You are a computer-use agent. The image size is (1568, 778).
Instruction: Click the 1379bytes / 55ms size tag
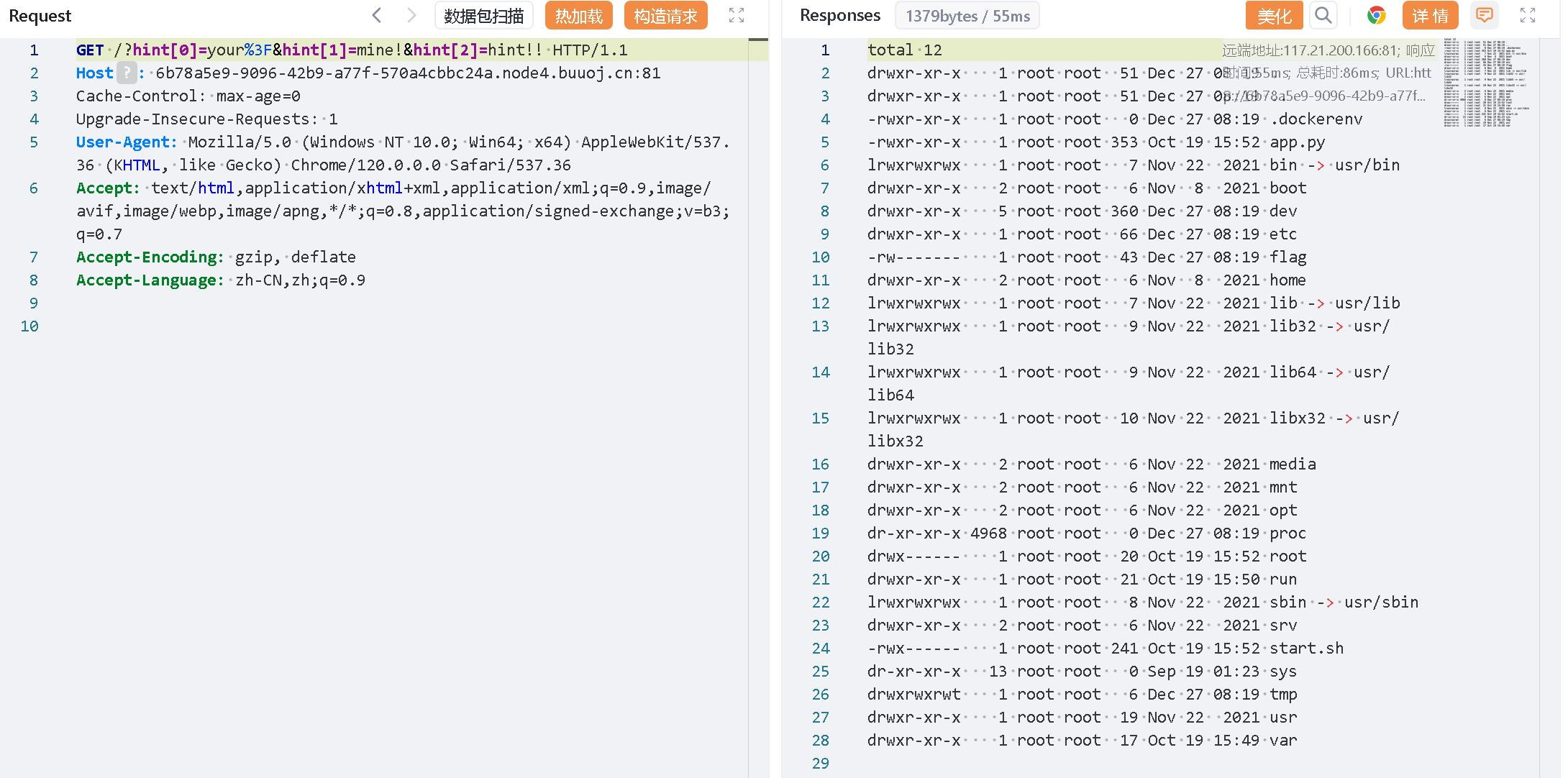click(x=967, y=15)
